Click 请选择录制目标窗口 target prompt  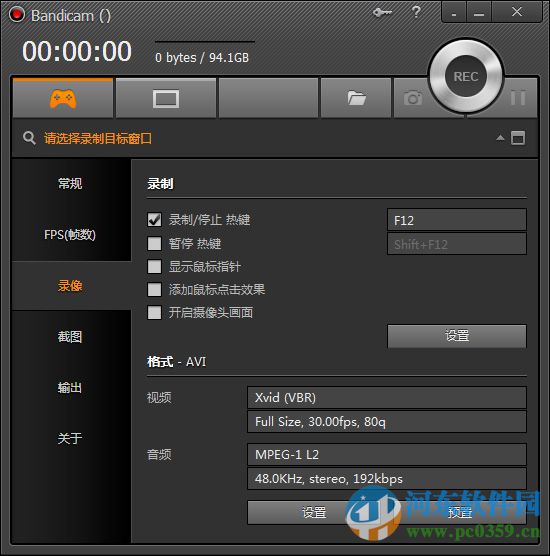coord(98,138)
